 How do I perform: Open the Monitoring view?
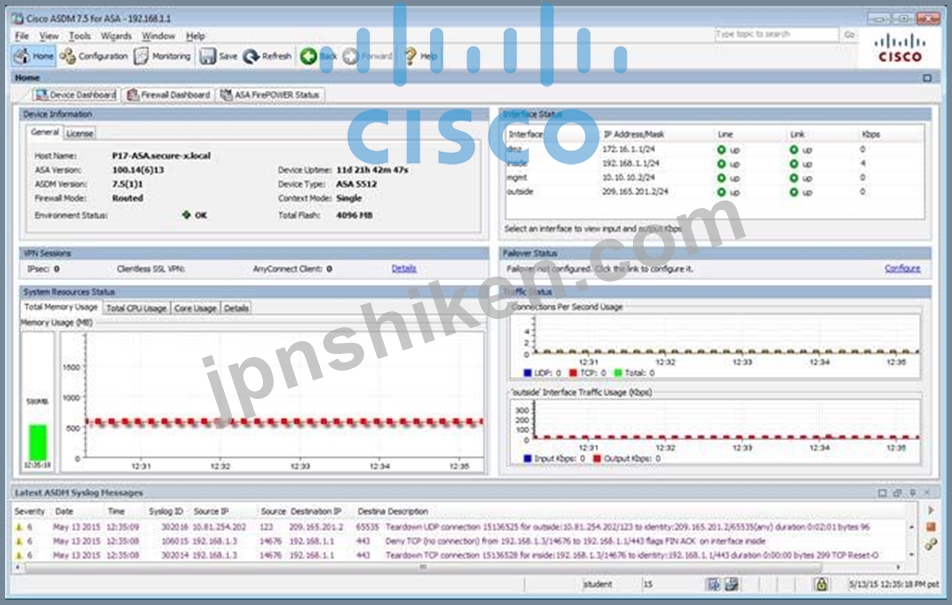(162, 56)
